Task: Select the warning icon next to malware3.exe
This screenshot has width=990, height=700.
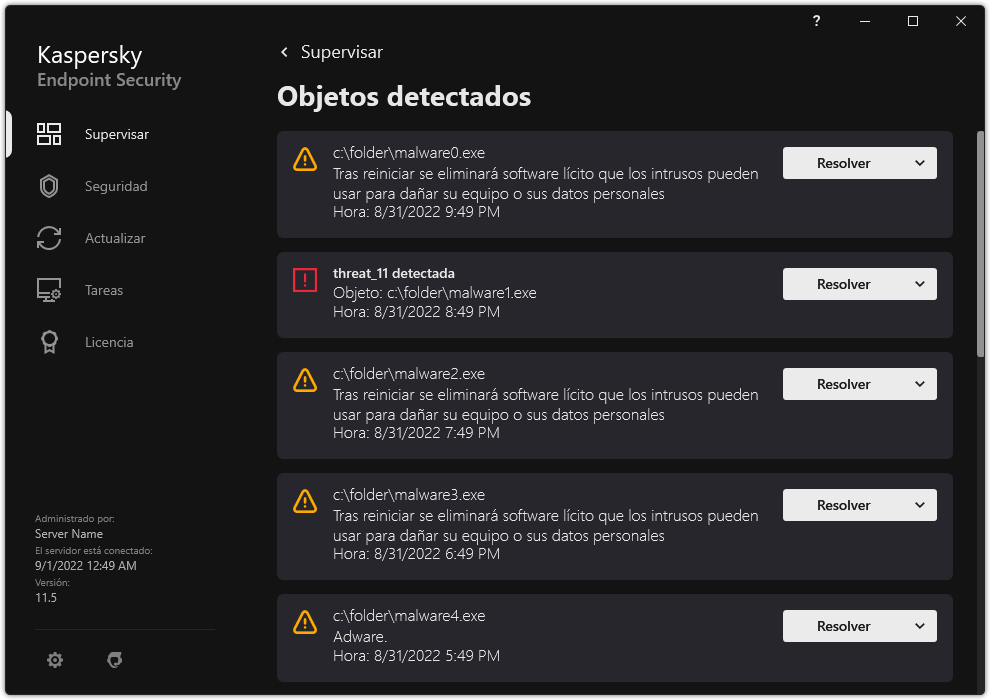Action: tap(305, 500)
